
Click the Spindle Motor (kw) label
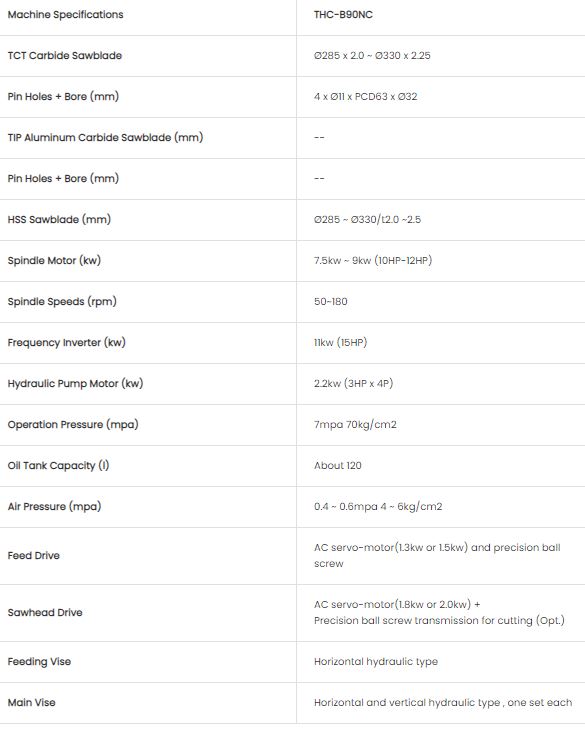click(x=54, y=261)
